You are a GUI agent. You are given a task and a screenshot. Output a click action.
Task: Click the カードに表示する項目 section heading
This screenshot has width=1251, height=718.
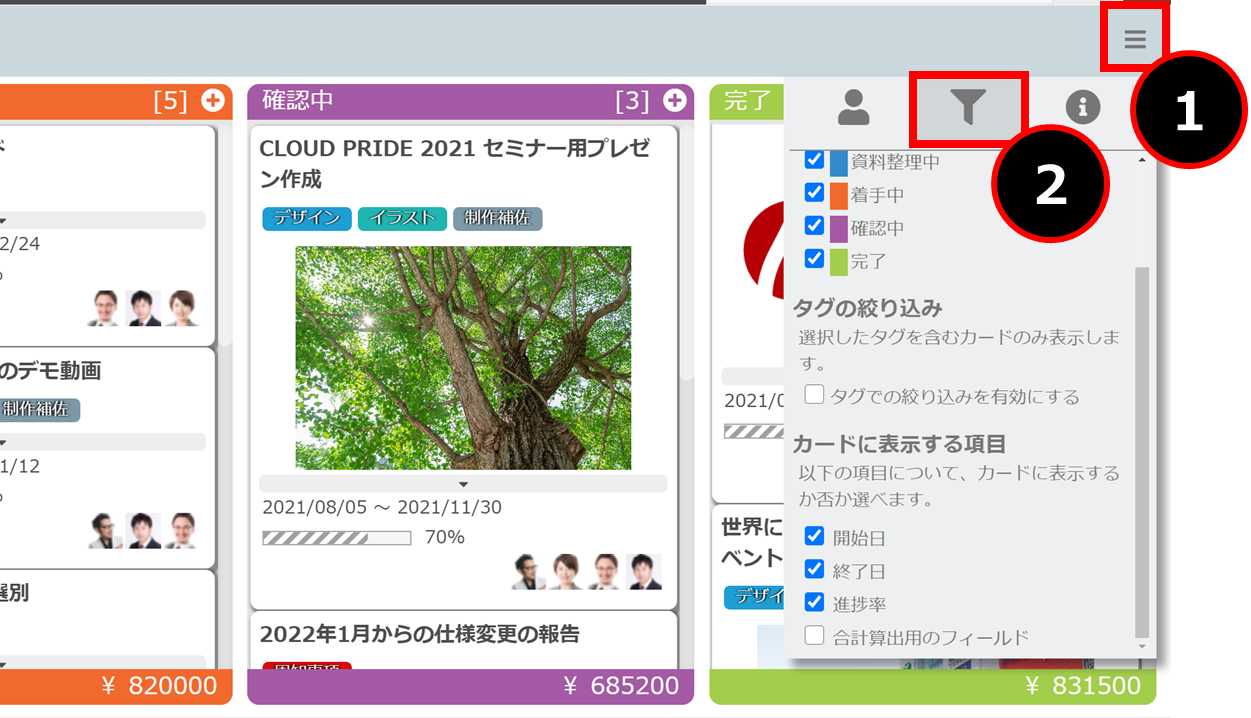coord(900,443)
